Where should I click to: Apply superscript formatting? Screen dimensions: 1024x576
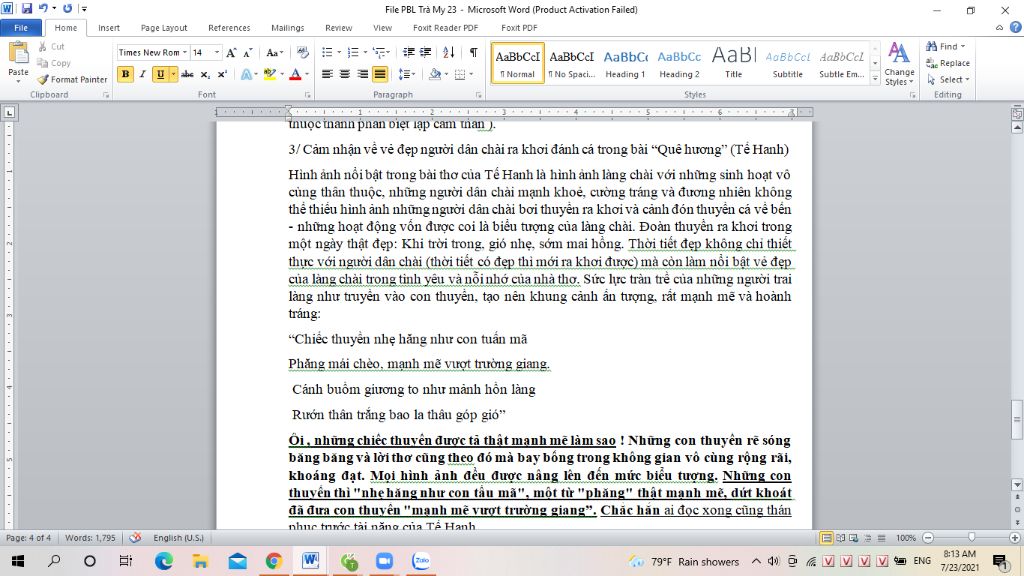222,74
